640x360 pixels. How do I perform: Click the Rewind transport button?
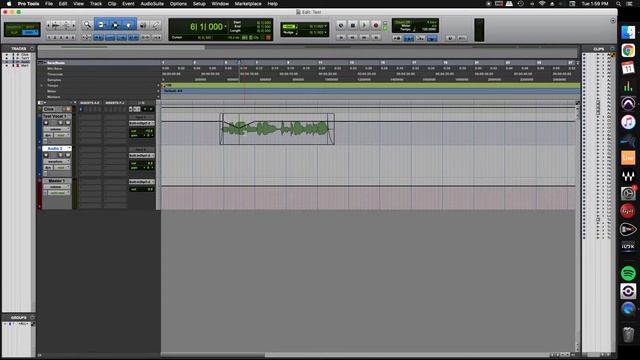click(x=353, y=37)
